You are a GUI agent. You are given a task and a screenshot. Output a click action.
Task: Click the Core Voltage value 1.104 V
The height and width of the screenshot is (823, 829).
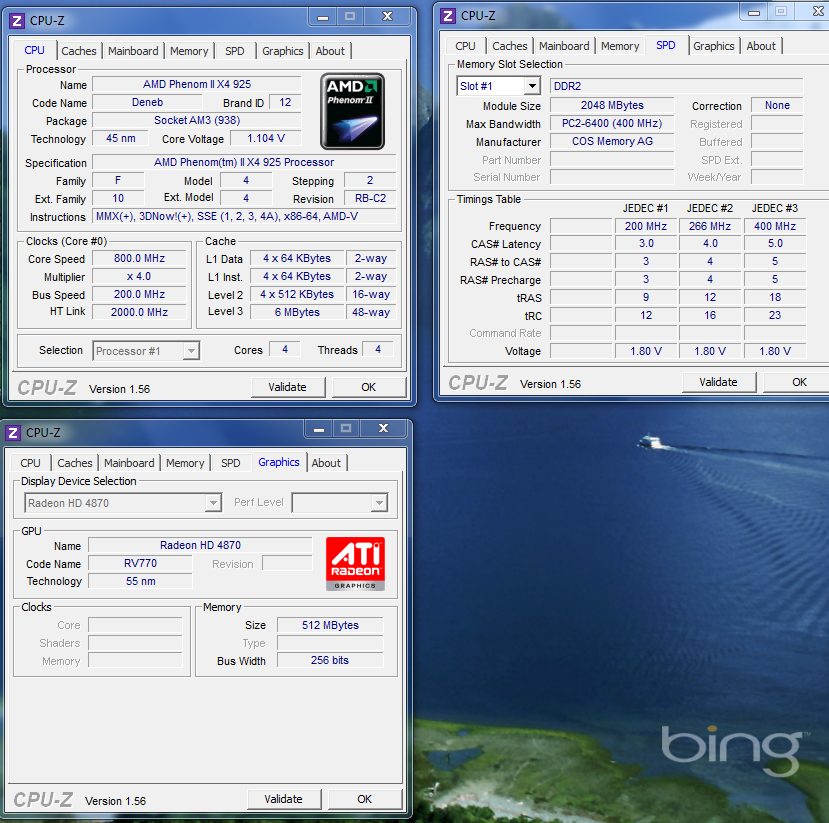tap(266, 138)
